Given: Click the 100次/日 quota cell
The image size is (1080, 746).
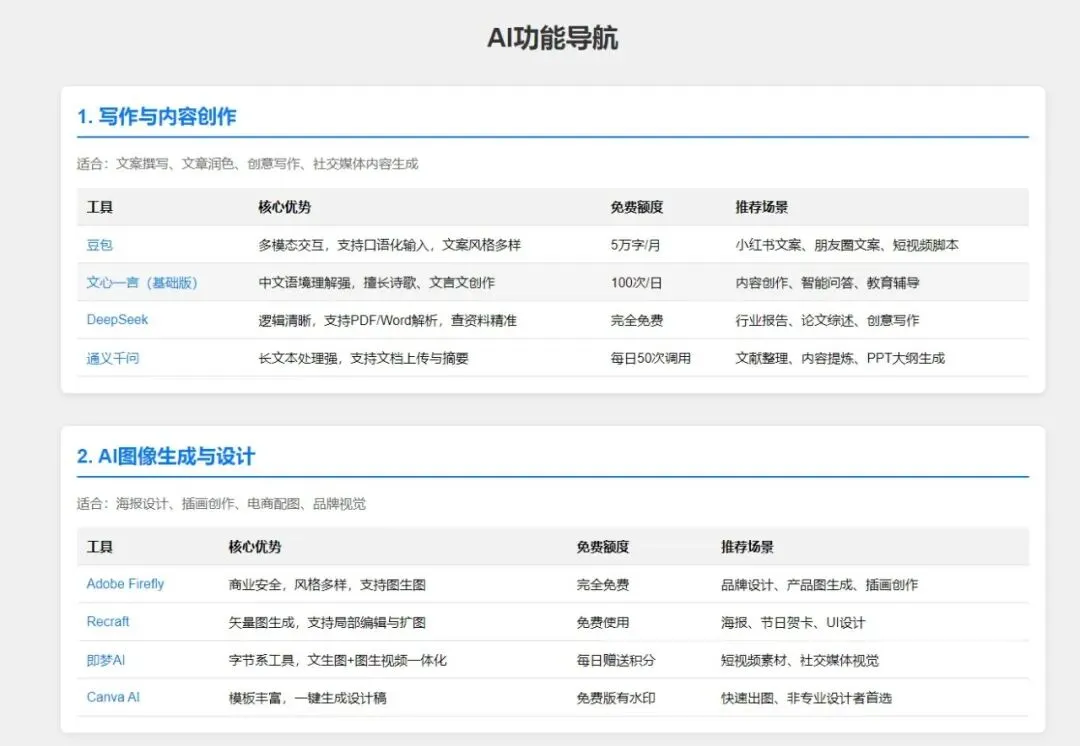Looking at the screenshot, I should 636,282.
